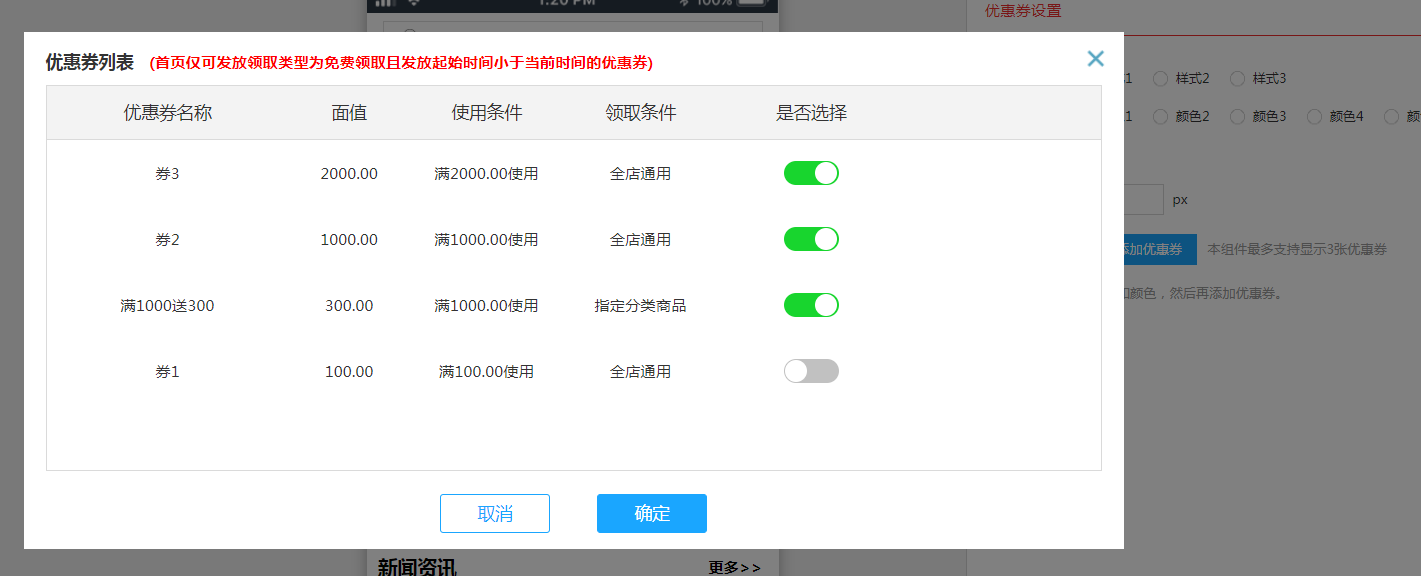Select the 样式2 radio option
Image resolution: width=1421 pixels, height=576 pixels.
tap(1160, 78)
